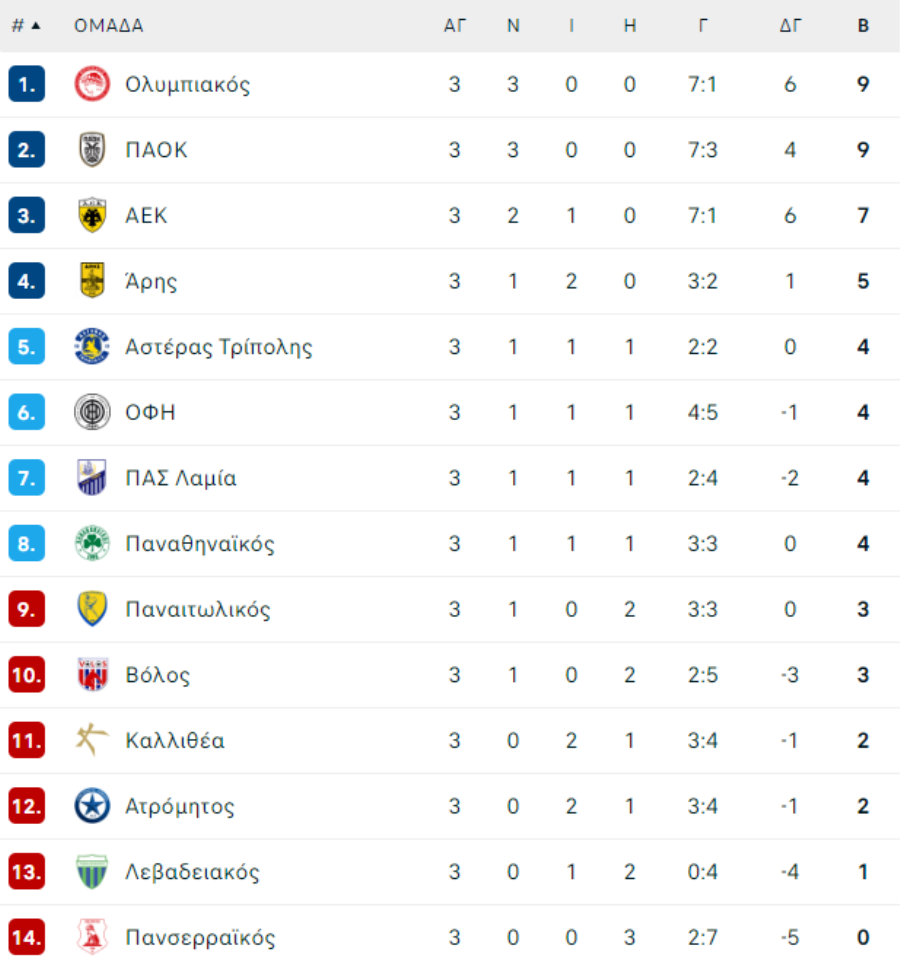Click the ΠΑΟΚ team logo
Screen dimensions: 900x964
coord(92,150)
